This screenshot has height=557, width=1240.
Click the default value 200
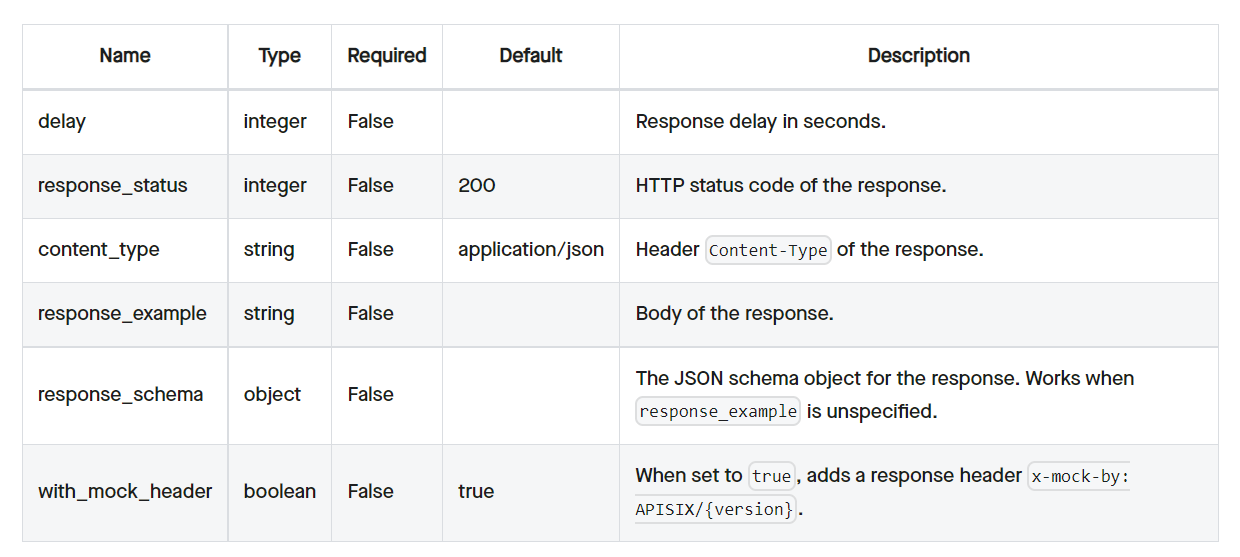click(476, 185)
